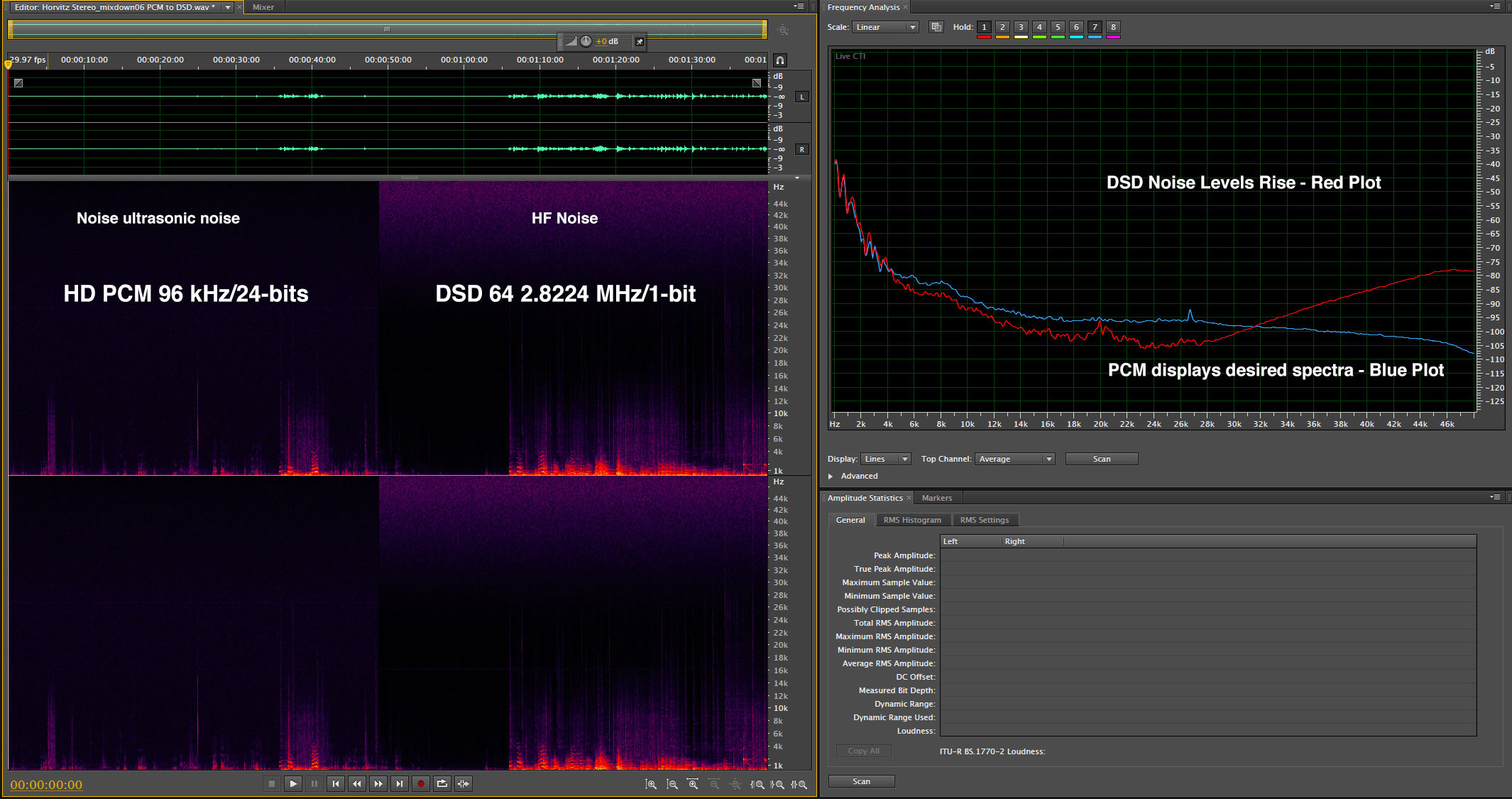1512x799 pixels.
Task: Select the Amplitude Statistics tab
Action: (865, 498)
